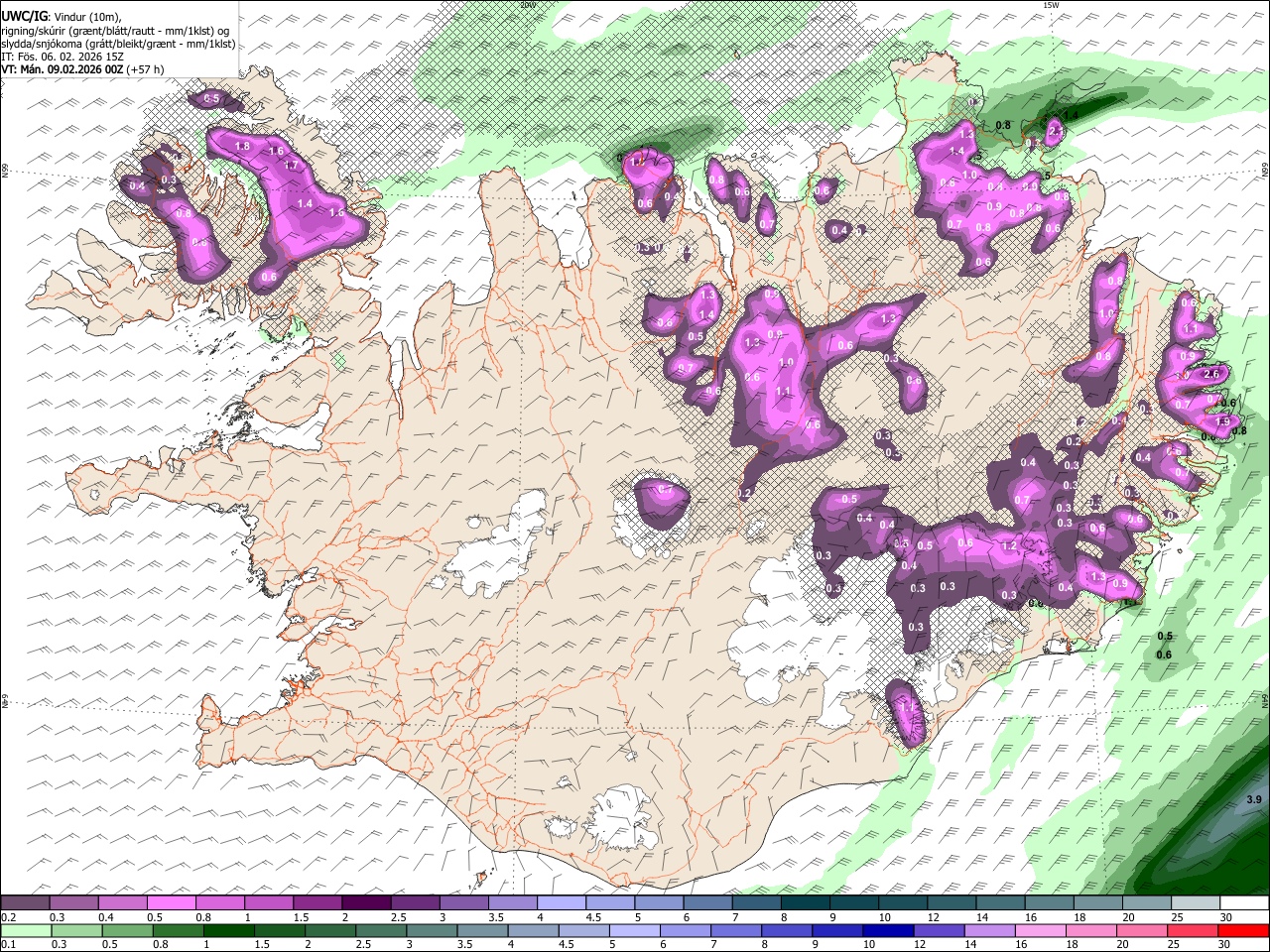Click the rain legend swatch between 0.1 and 0.3
Screen dimensions: 1270x952
[x=25, y=930]
